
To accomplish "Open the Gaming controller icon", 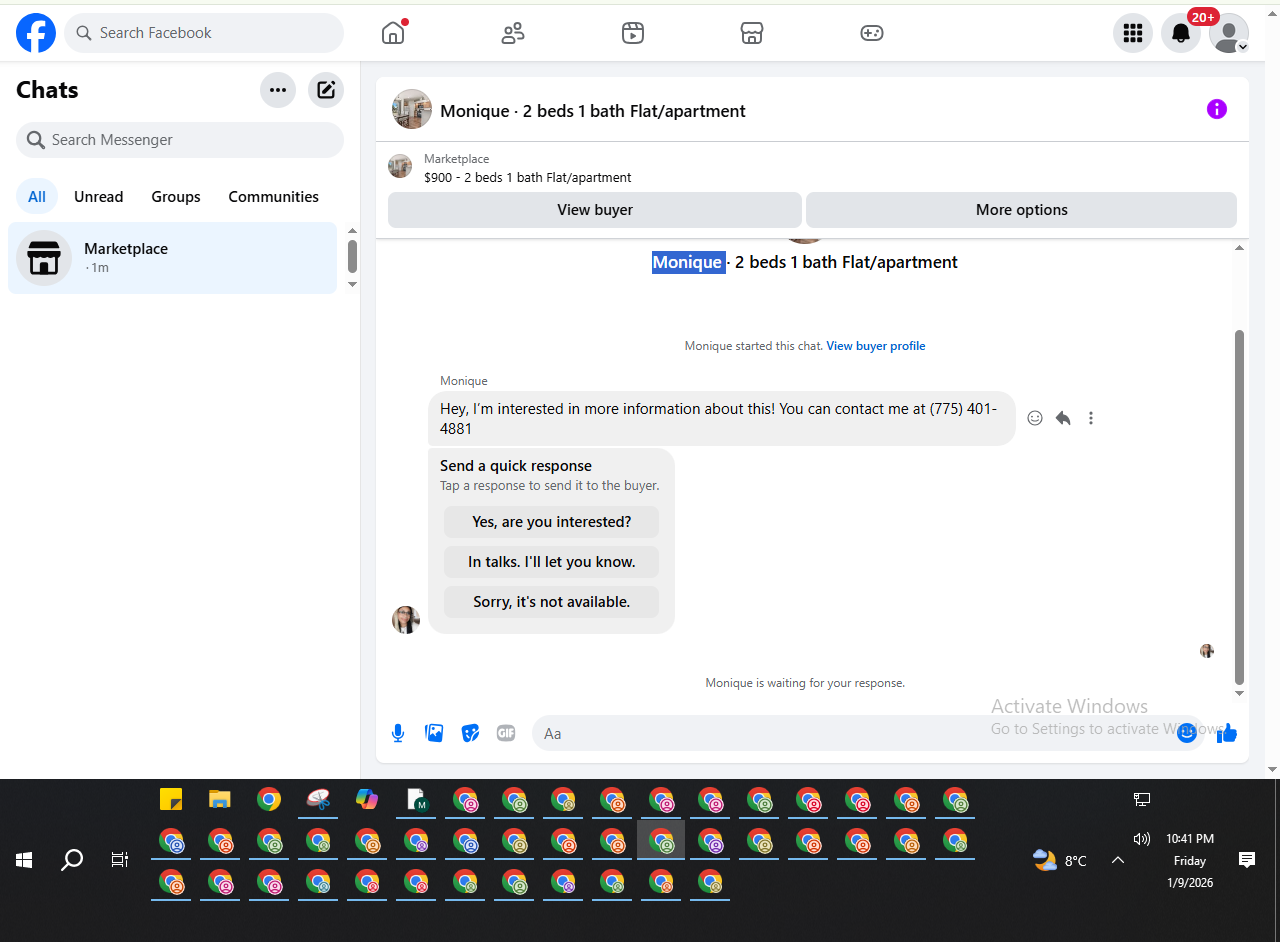I will tap(872, 33).
